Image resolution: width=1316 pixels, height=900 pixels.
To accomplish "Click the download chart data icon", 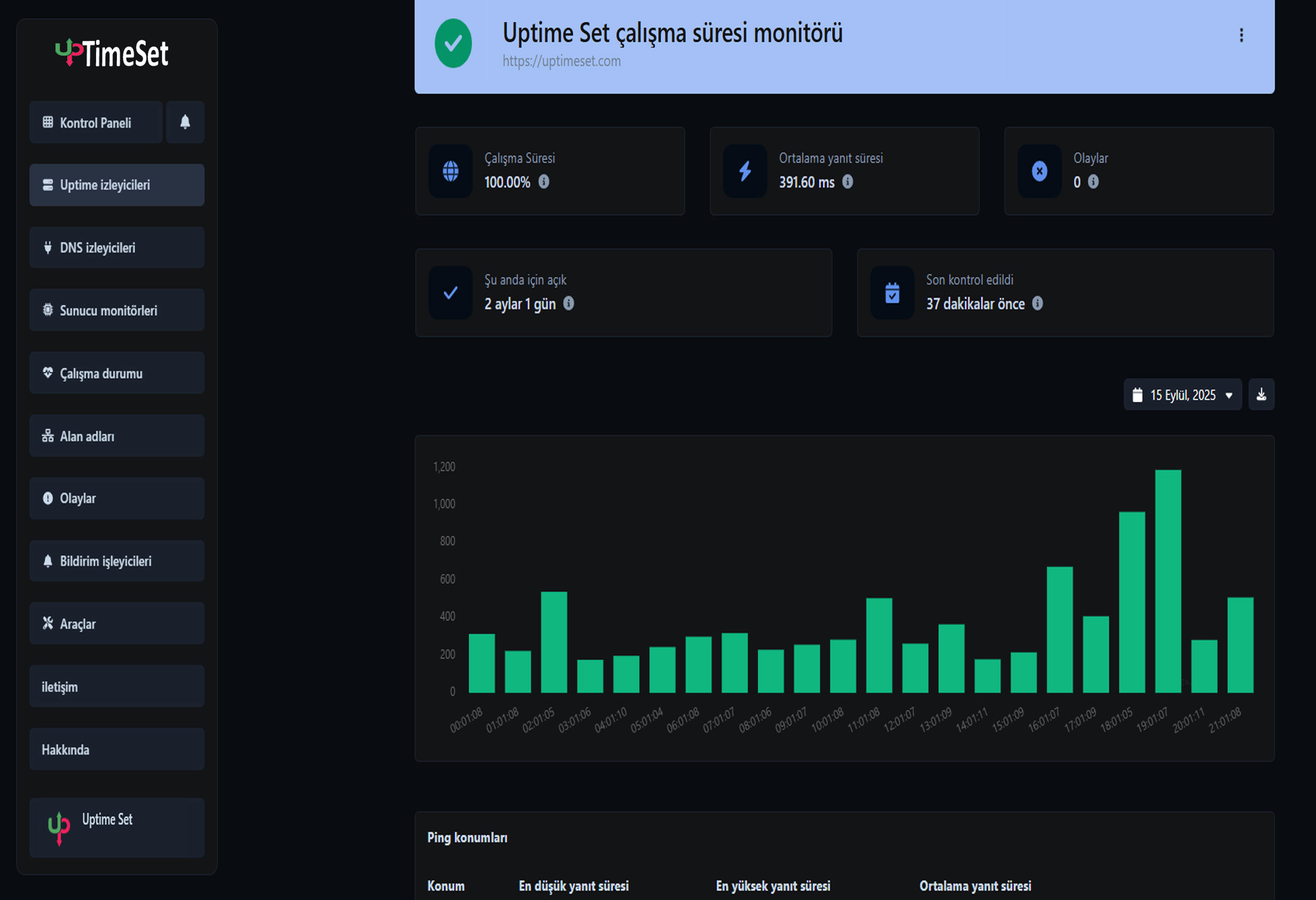I will tap(1261, 394).
